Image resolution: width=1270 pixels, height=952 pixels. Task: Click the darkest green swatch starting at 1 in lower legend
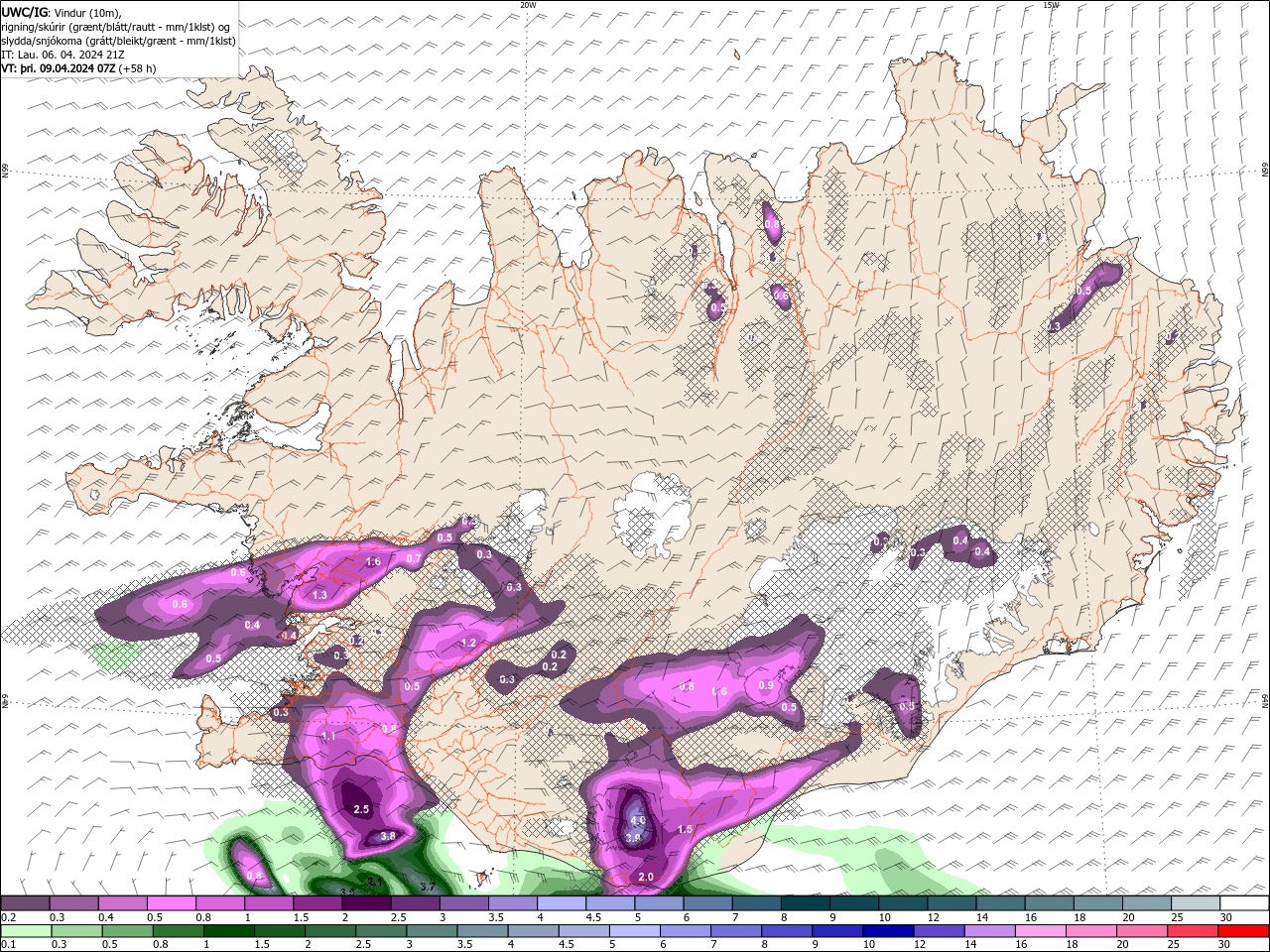coord(229,931)
